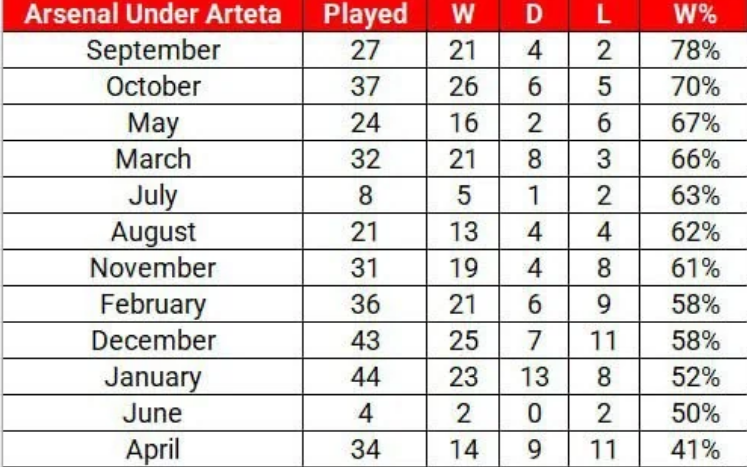Select the 41% win percentage cell

[694, 449]
